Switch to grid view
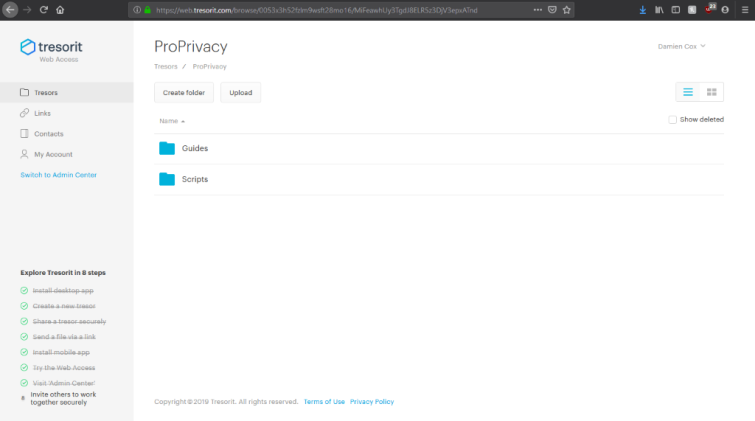Image resolution: width=755 pixels, height=421 pixels. [x=712, y=92]
